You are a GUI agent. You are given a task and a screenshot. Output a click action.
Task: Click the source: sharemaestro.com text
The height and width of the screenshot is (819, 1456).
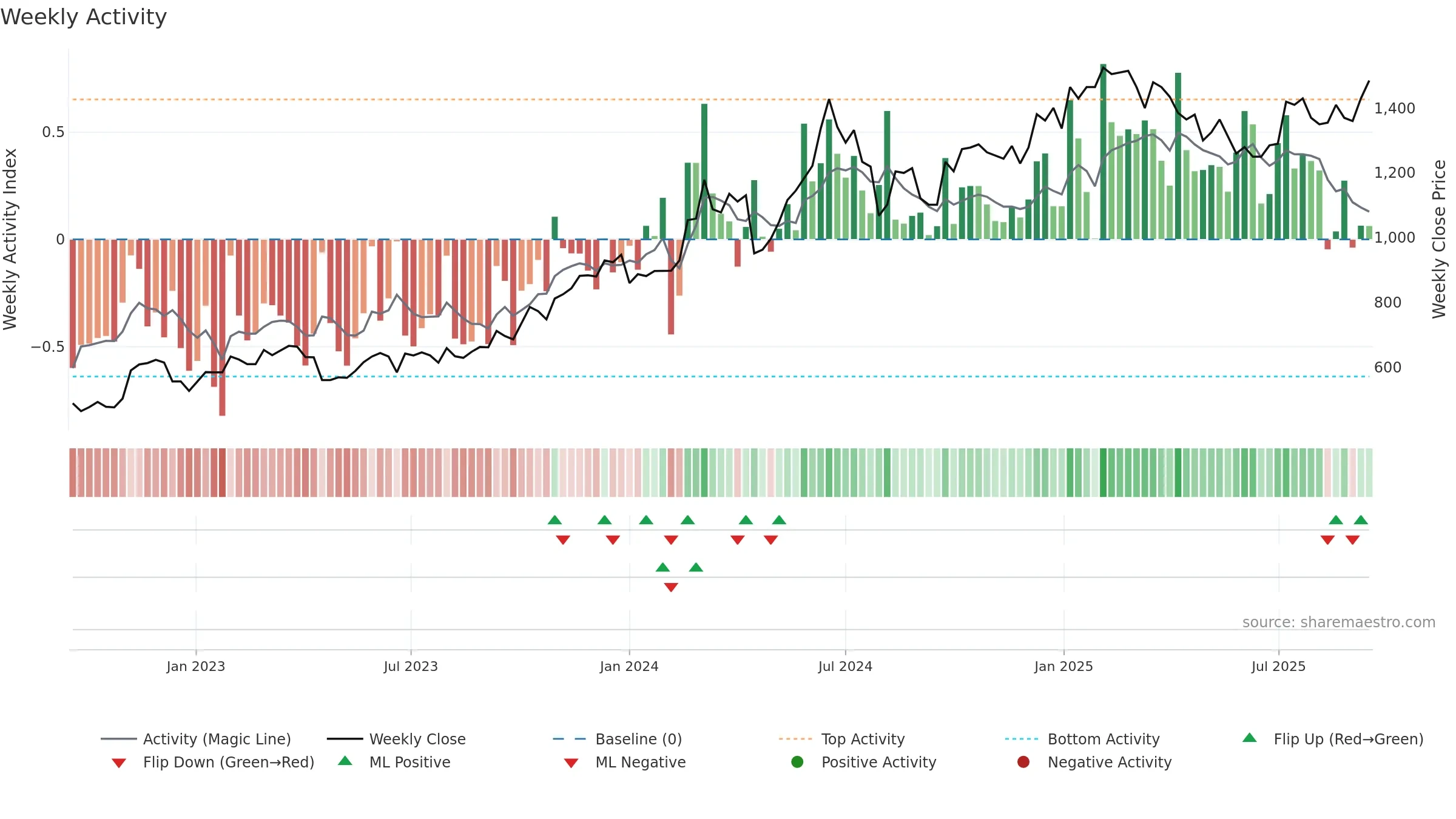tap(1339, 622)
